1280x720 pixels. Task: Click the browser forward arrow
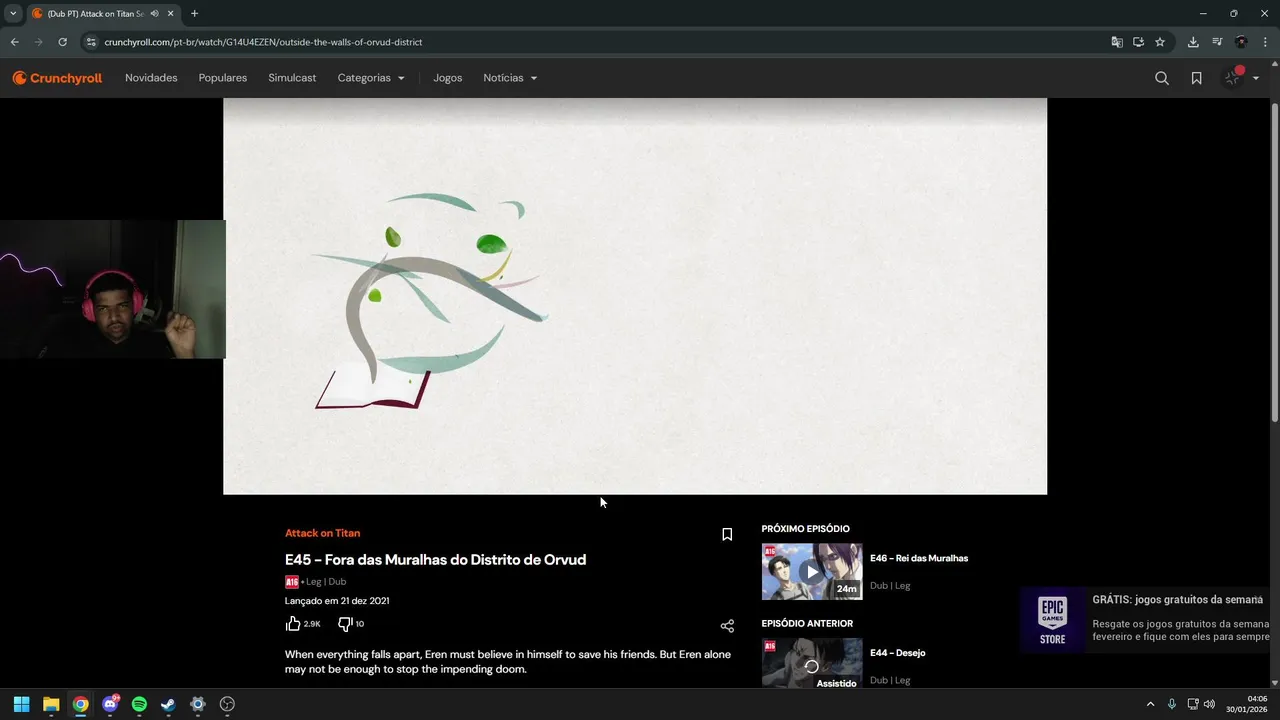(39, 42)
